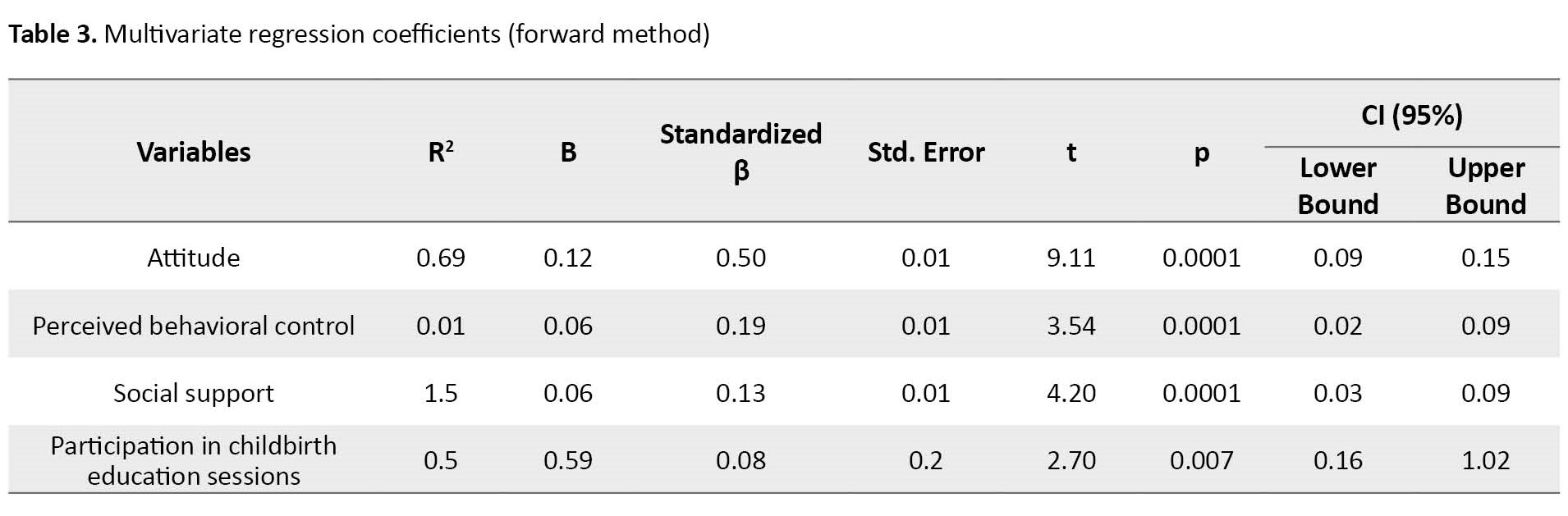Select the CI (95%) header
The width and height of the screenshot is (1568, 516).
click(1411, 116)
